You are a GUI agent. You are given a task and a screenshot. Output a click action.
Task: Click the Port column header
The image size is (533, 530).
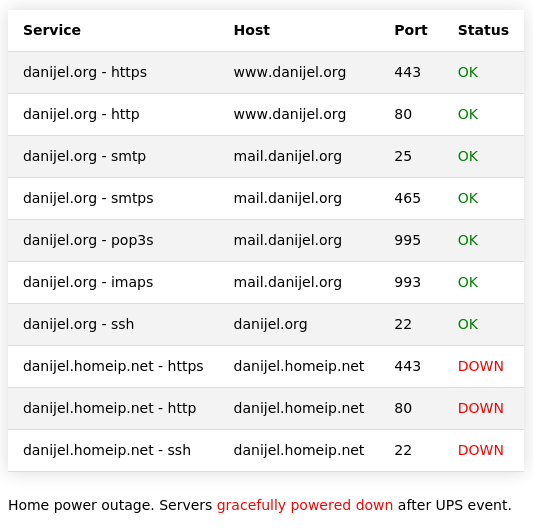pyautogui.click(x=411, y=30)
